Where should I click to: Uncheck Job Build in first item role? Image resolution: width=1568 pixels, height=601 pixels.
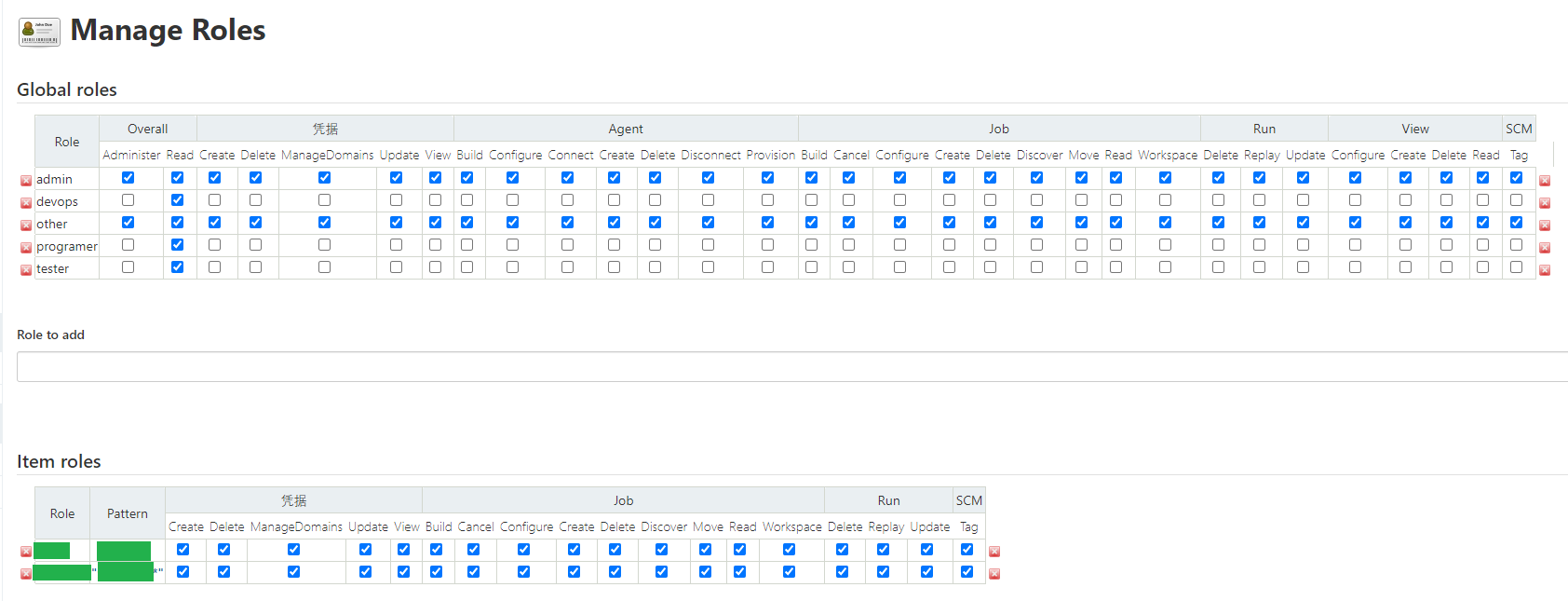tap(437, 549)
